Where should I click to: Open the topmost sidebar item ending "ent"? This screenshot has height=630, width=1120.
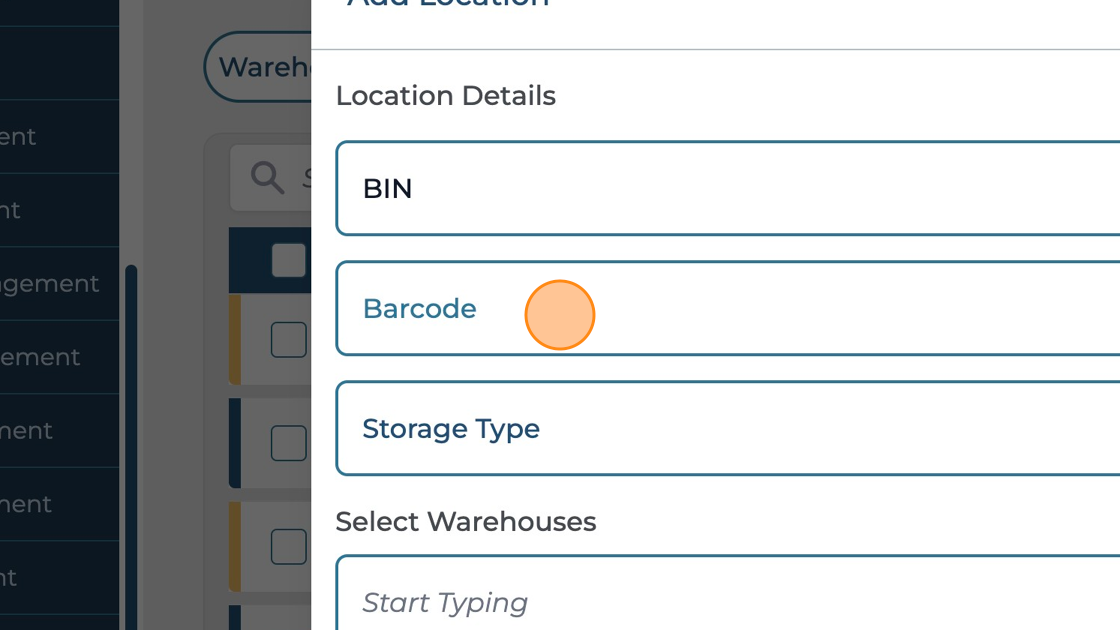(18, 137)
